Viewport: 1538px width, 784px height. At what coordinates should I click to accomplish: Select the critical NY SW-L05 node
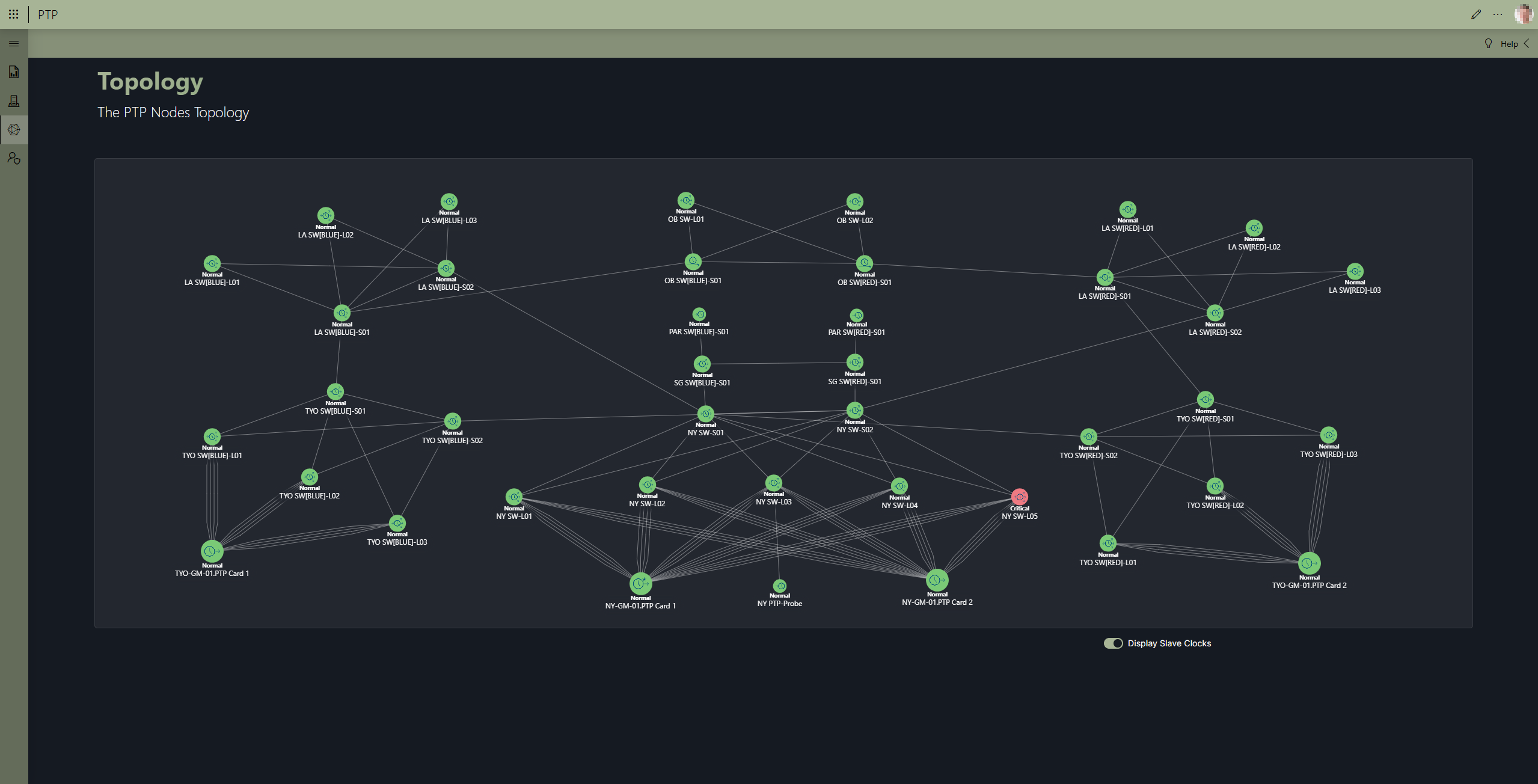tap(1019, 497)
